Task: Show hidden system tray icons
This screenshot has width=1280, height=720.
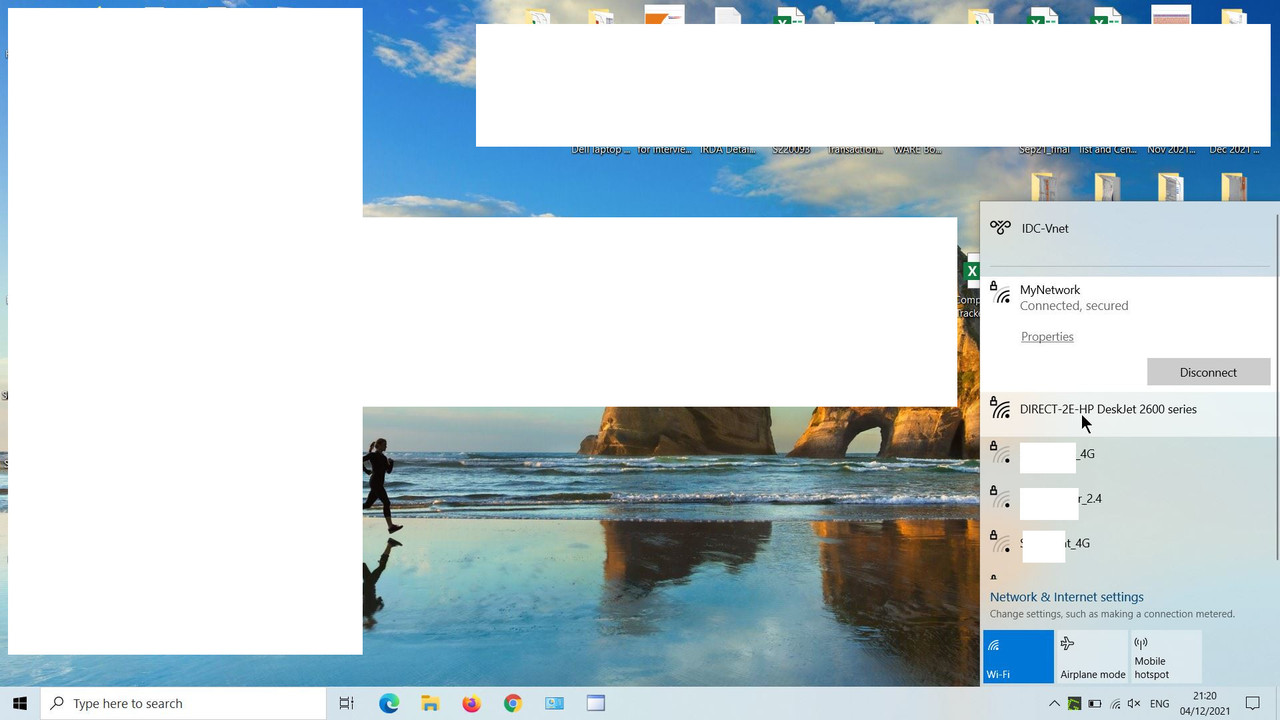Action: pyautogui.click(x=1054, y=704)
